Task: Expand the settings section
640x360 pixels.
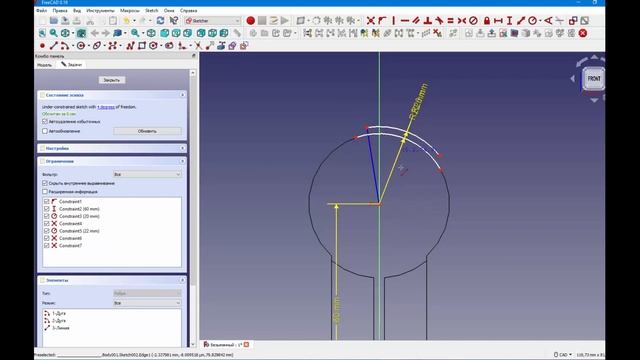Action: coord(182,148)
